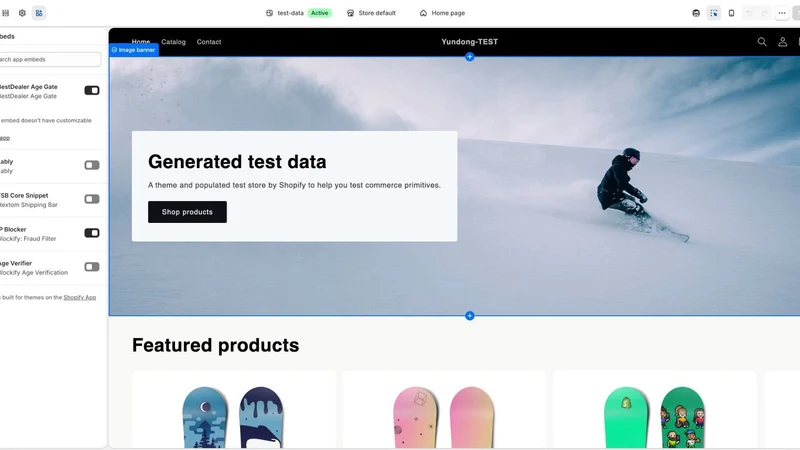Viewport: 800px width, 450px height.
Task: Click the Yundong-TEST store title
Action: click(x=469, y=42)
